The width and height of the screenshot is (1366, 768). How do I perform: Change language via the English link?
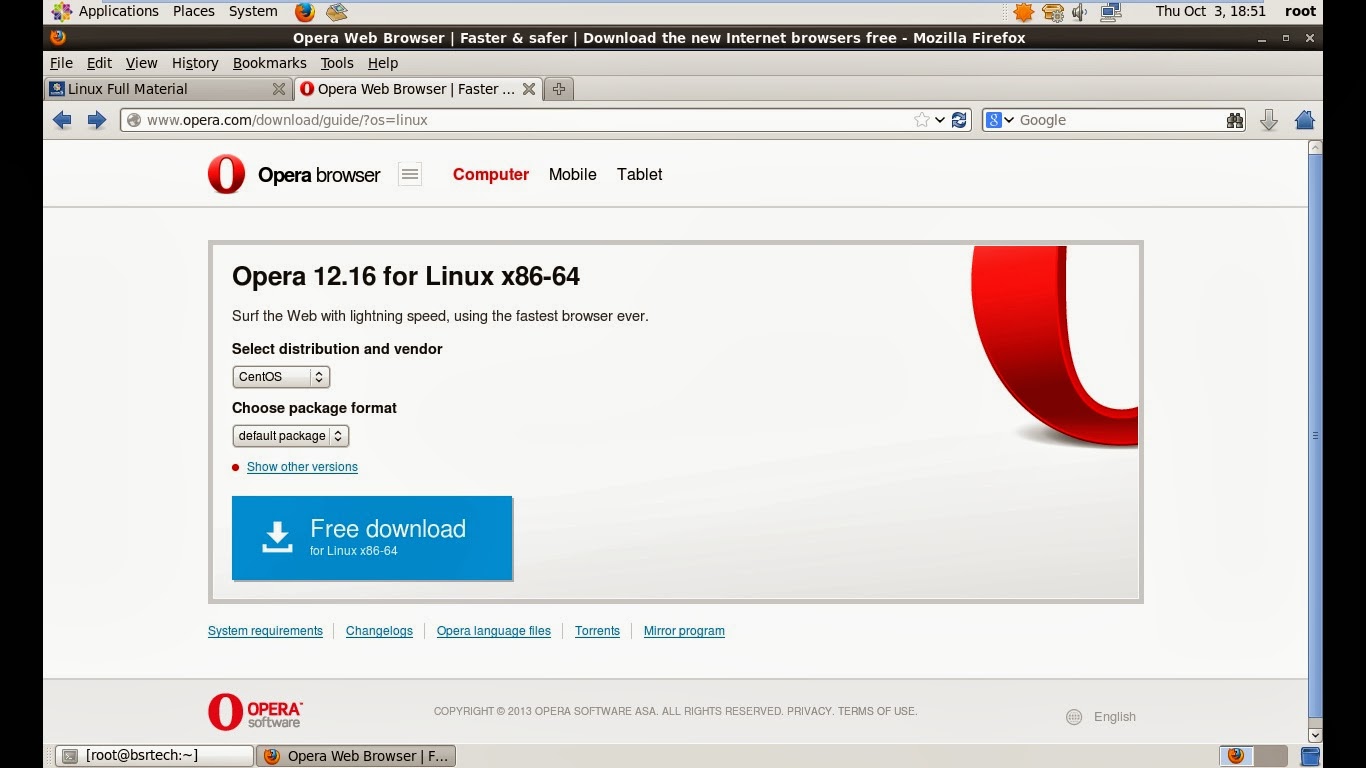[x=1115, y=717]
